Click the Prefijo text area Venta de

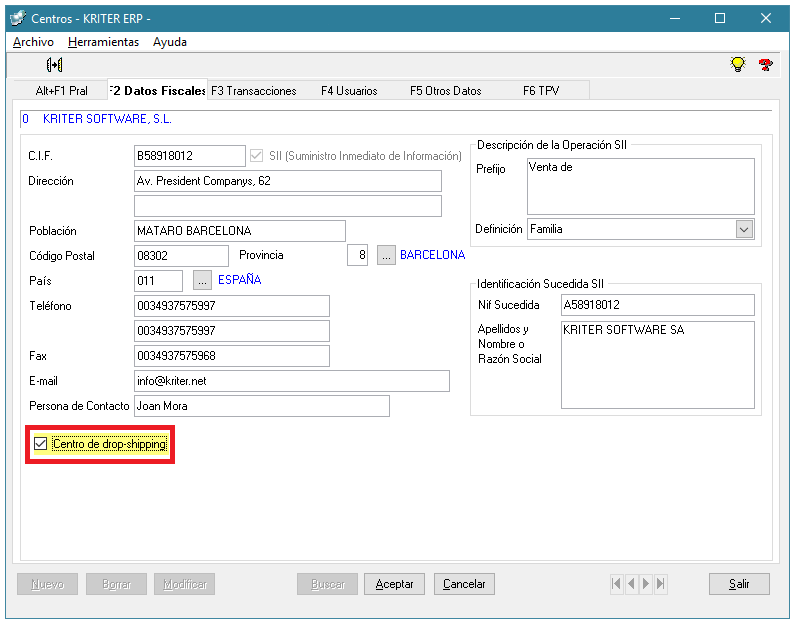pos(641,186)
